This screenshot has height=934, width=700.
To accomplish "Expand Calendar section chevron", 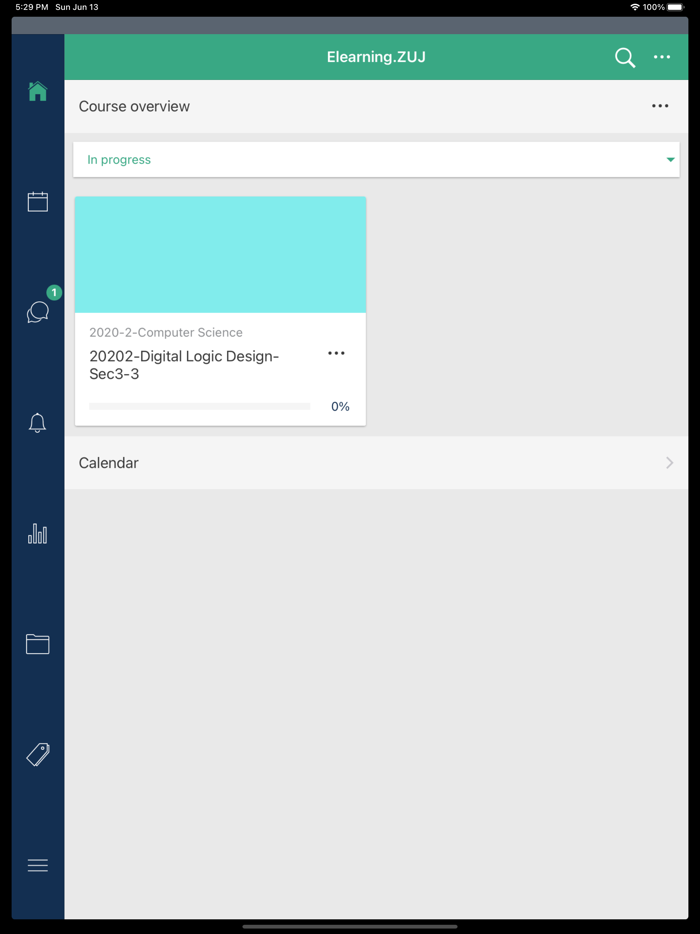I will (670, 463).
